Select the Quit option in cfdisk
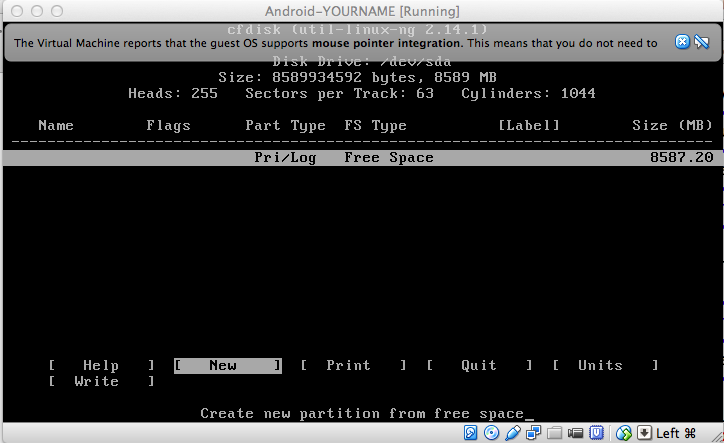This screenshot has width=724, height=443. click(479, 365)
